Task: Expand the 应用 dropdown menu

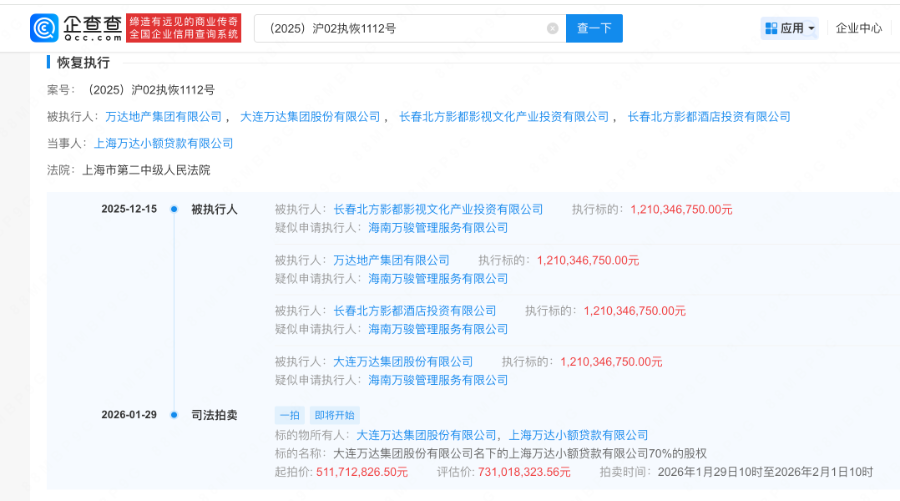Action: (811, 29)
